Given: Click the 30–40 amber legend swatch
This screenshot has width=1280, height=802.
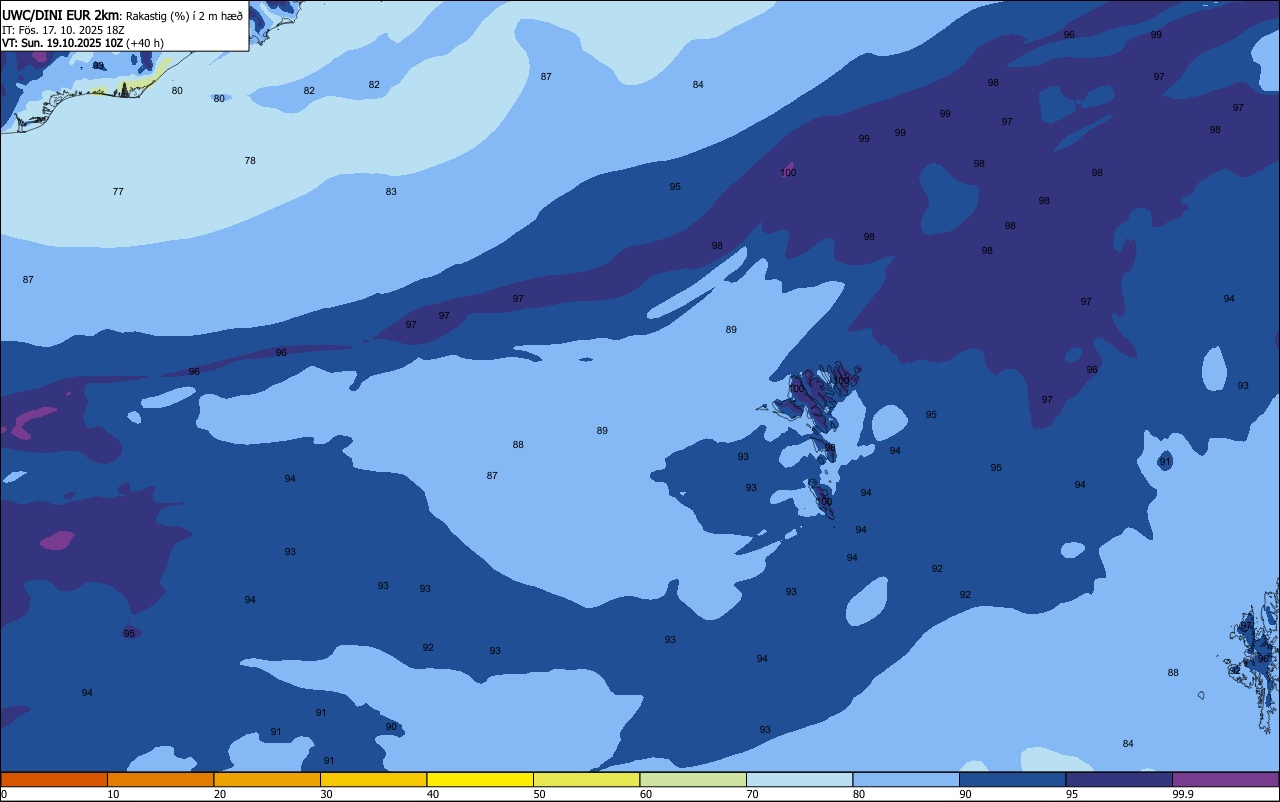Looking at the screenshot, I should tap(373, 779).
